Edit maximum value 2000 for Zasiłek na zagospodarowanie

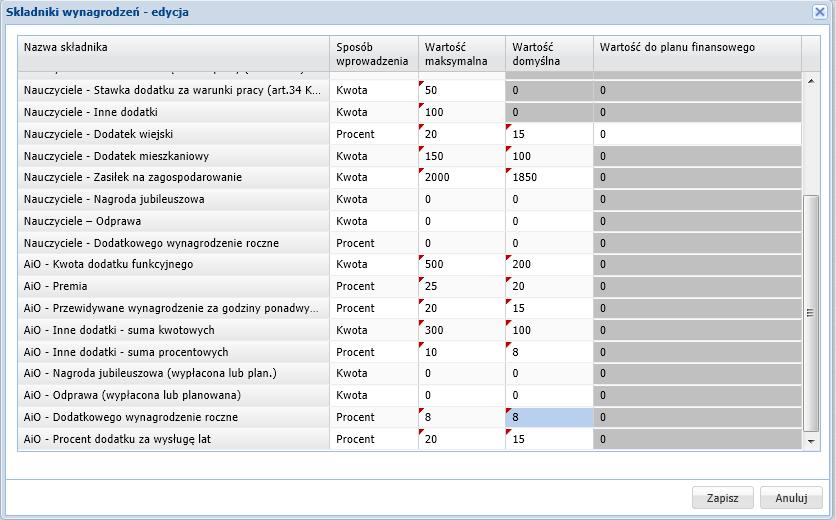[462, 177]
